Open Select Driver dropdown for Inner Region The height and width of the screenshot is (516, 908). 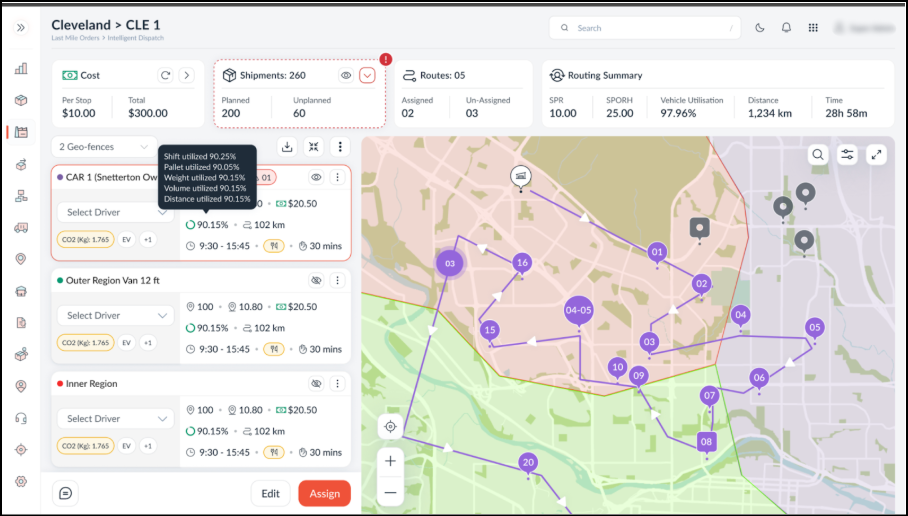click(115, 419)
